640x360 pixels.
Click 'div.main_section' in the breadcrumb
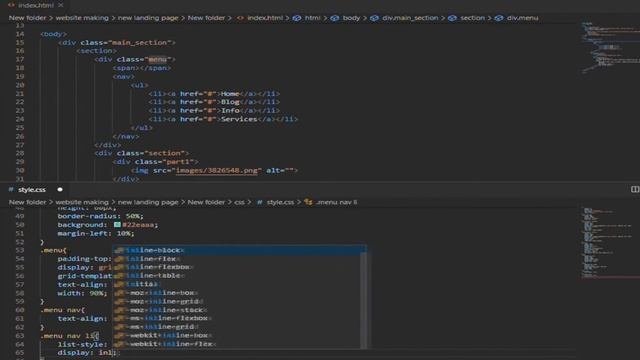click(x=410, y=18)
